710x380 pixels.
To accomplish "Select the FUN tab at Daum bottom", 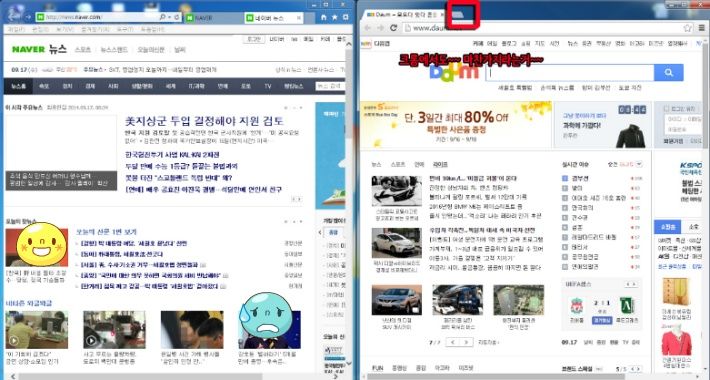I will (377, 368).
